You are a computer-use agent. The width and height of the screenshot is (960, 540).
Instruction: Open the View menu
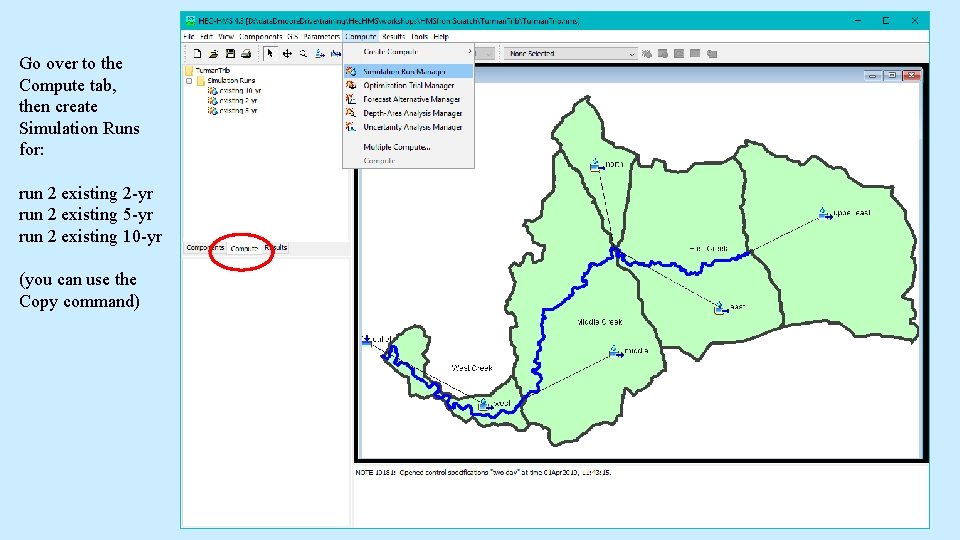click(226, 37)
